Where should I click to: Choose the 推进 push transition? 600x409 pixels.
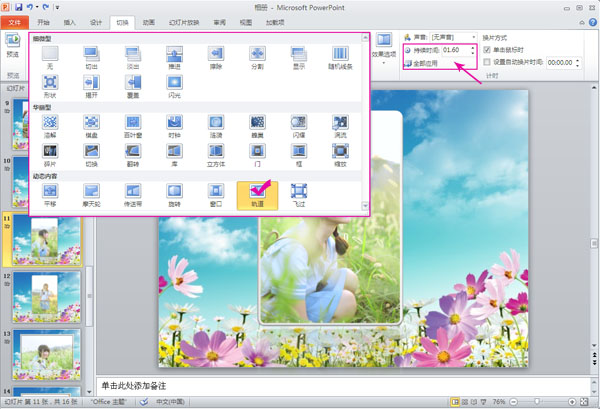pyautogui.click(x=174, y=58)
